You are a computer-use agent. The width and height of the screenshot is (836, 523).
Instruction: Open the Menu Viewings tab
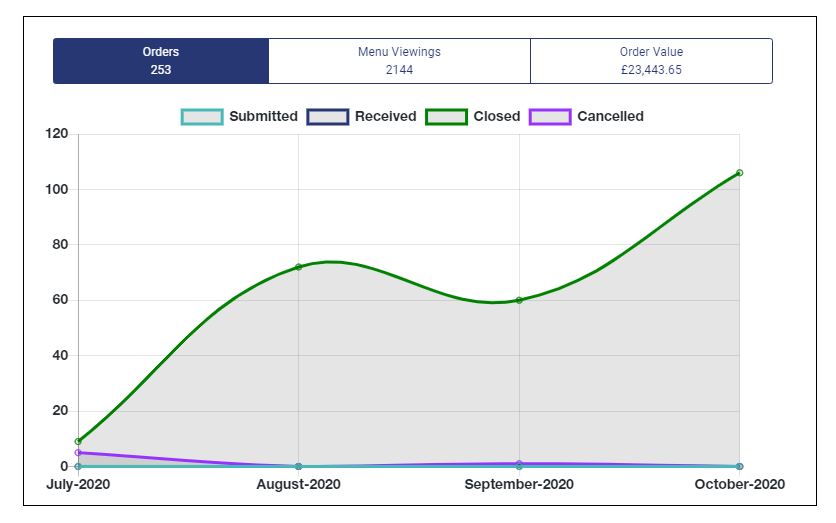pos(399,61)
